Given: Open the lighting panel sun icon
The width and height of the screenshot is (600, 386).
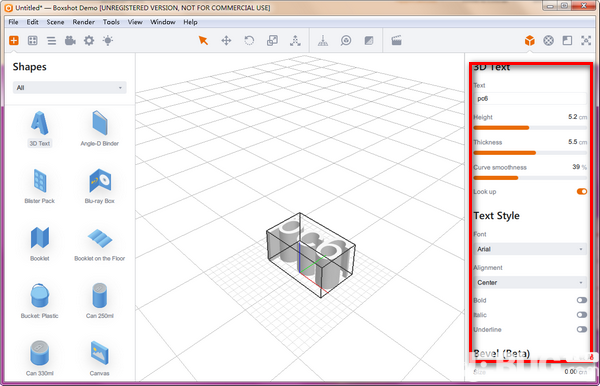Looking at the screenshot, I should 108,41.
